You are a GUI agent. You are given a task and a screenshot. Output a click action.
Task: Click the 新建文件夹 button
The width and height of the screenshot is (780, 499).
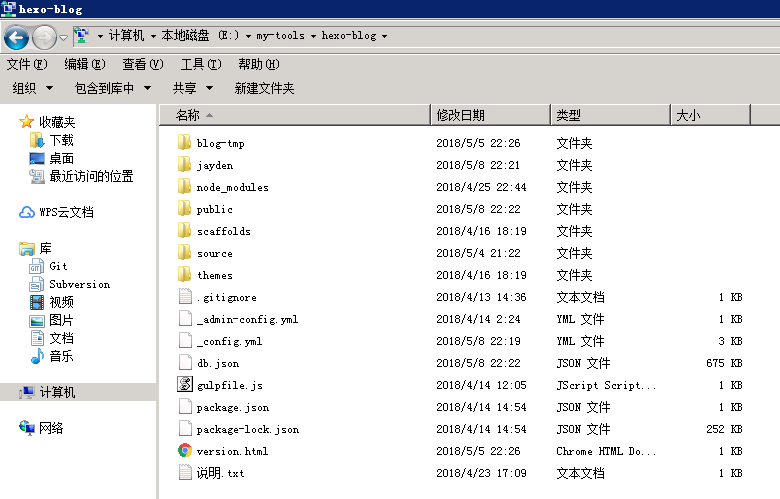pos(264,88)
